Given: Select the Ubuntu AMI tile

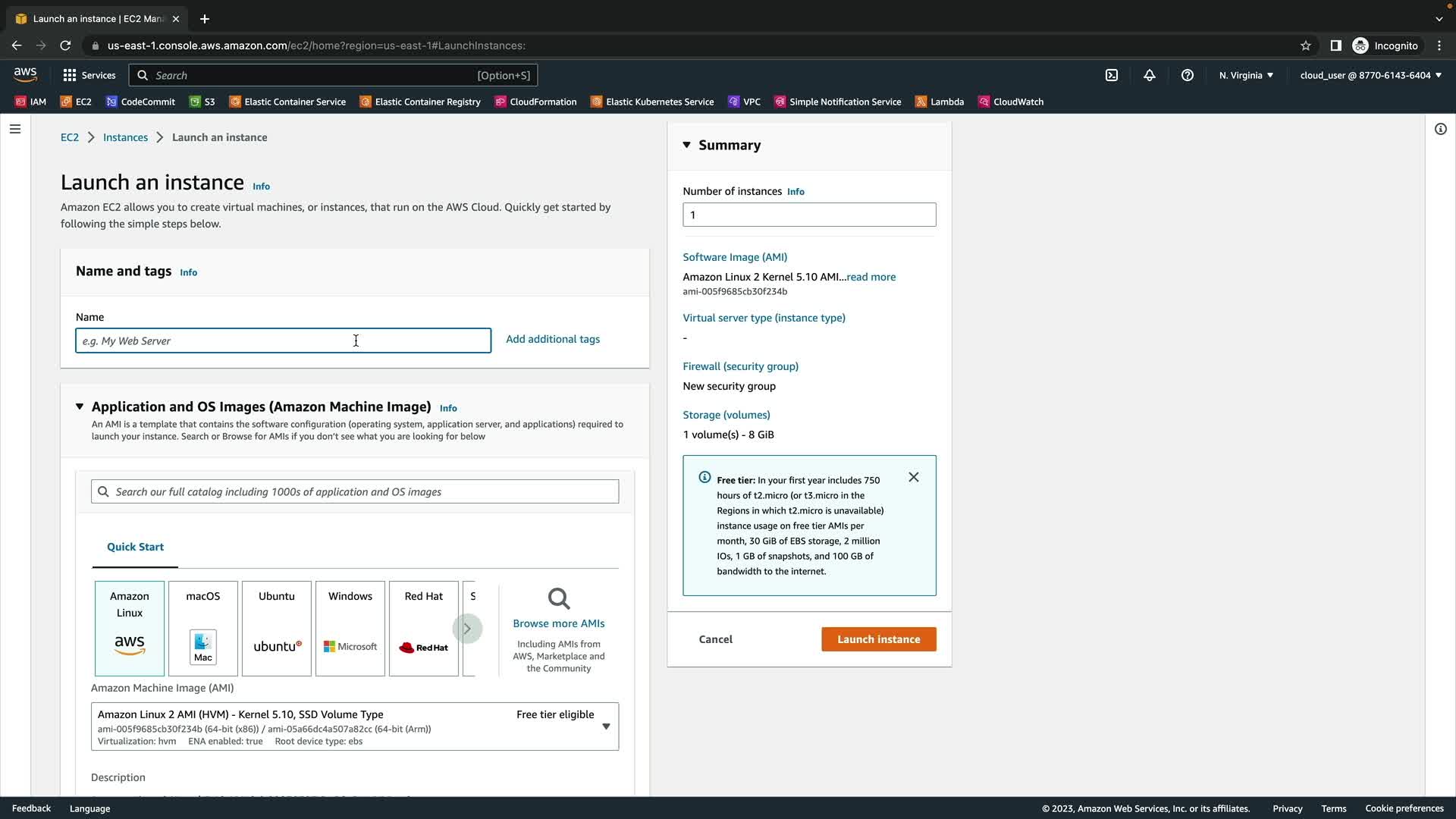Looking at the screenshot, I should click(277, 628).
